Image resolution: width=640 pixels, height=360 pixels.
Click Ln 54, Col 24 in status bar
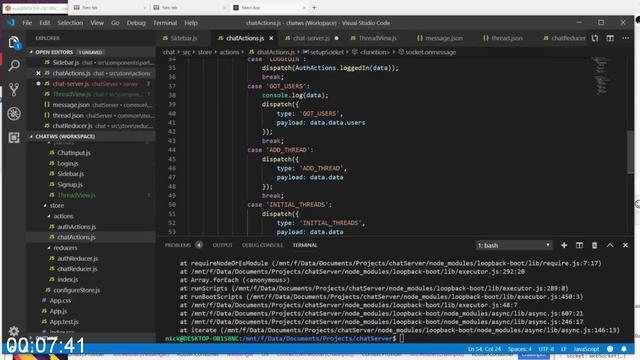coord(484,349)
